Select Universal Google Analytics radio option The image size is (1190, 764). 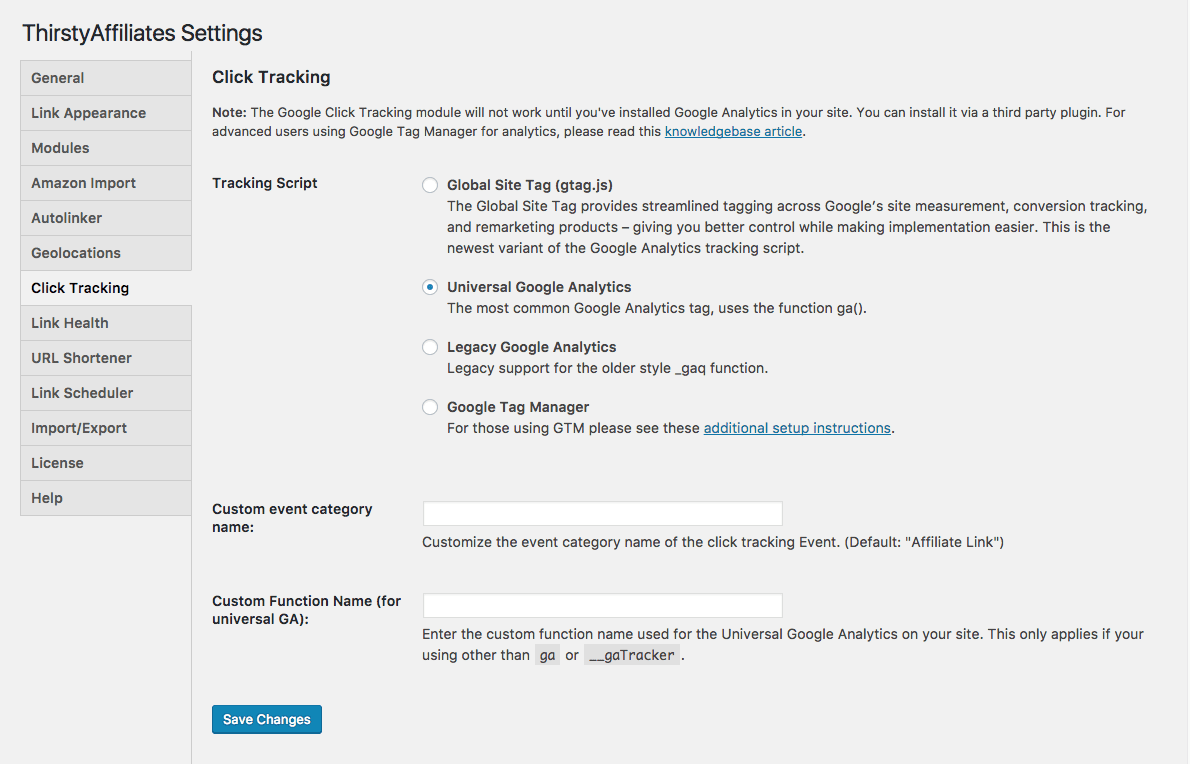click(430, 287)
